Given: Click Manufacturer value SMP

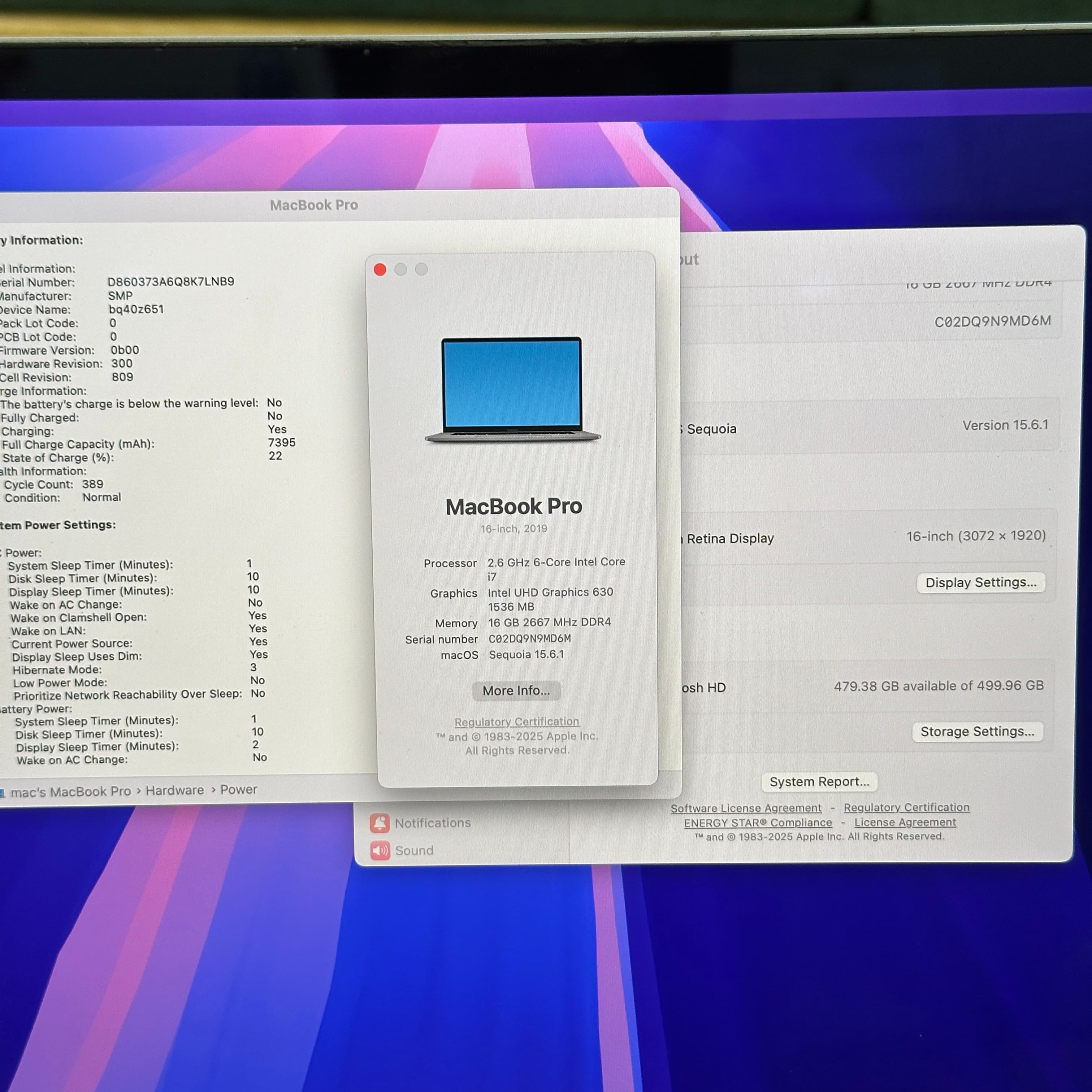Looking at the screenshot, I should (x=120, y=296).
